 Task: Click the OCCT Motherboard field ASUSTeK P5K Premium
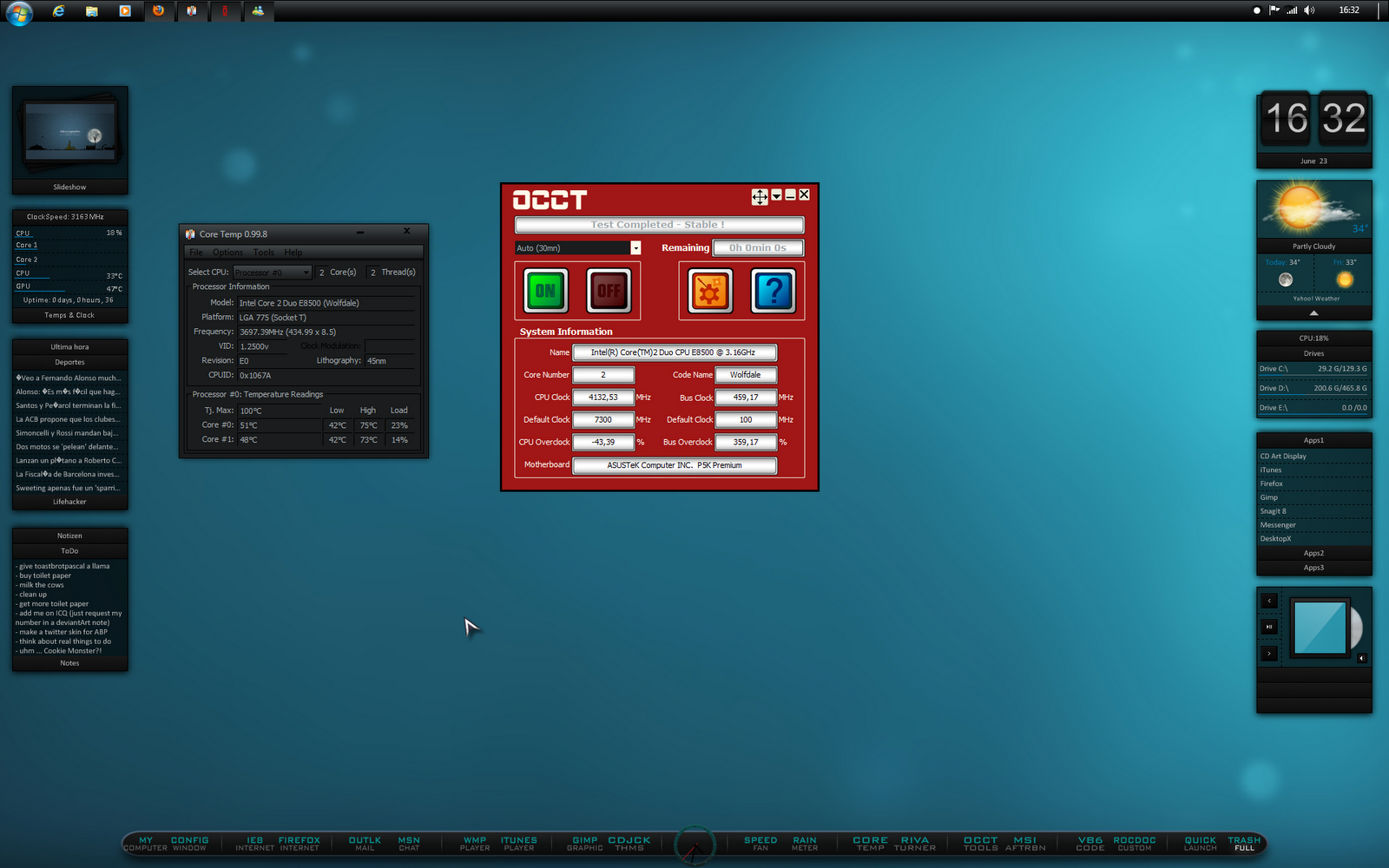675,465
